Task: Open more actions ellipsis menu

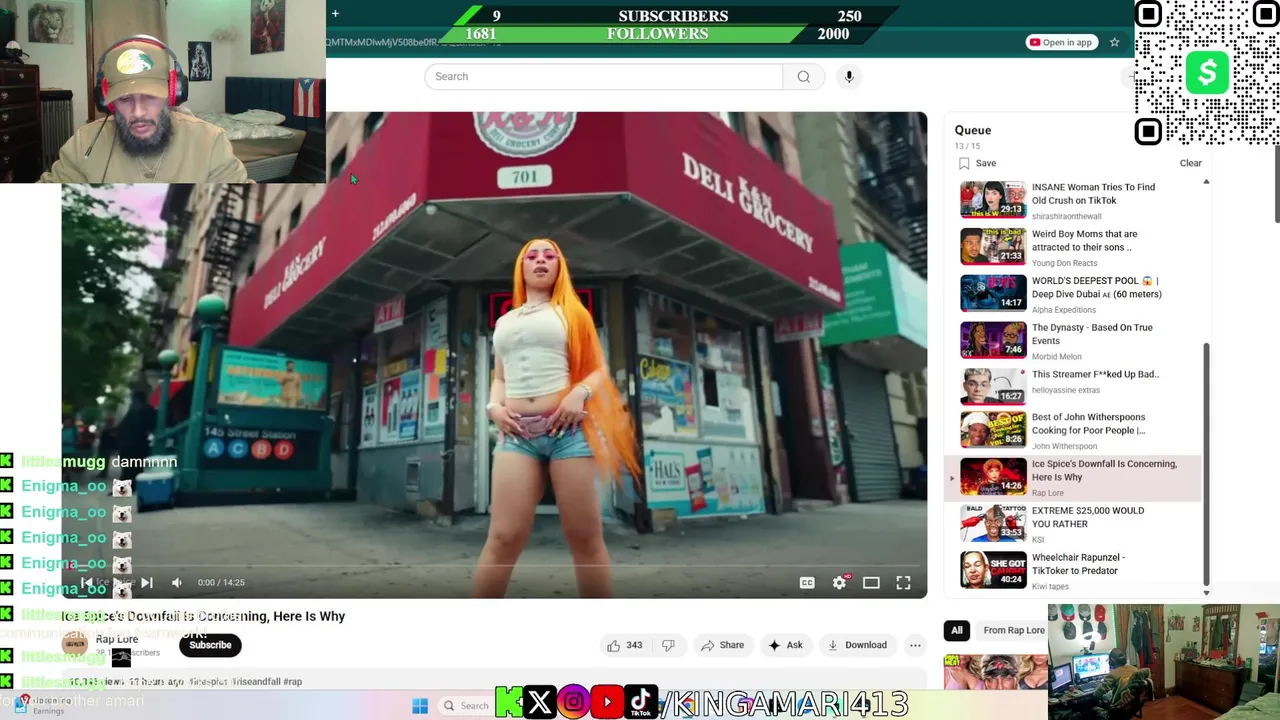Action: point(915,645)
